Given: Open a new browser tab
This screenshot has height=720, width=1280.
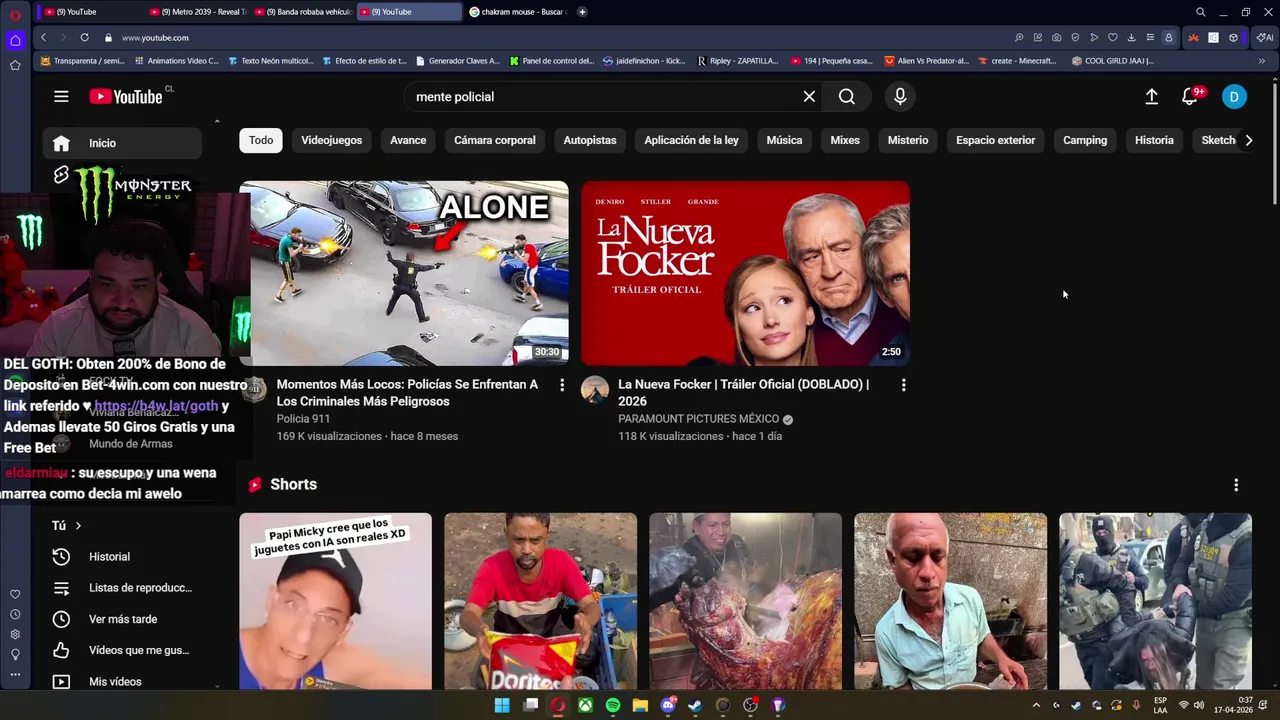Looking at the screenshot, I should coord(582,12).
